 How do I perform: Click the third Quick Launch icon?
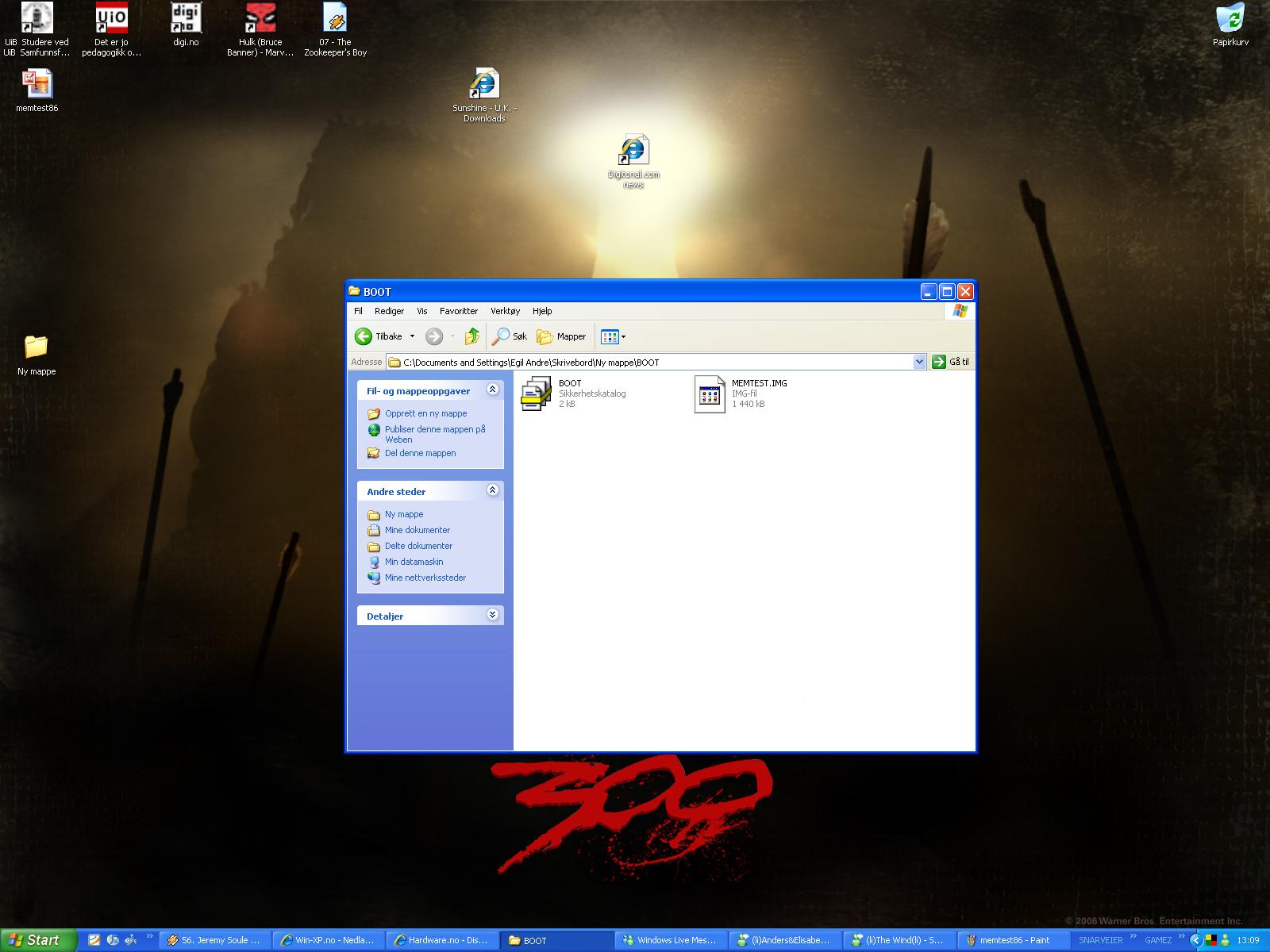pos(131,940)
